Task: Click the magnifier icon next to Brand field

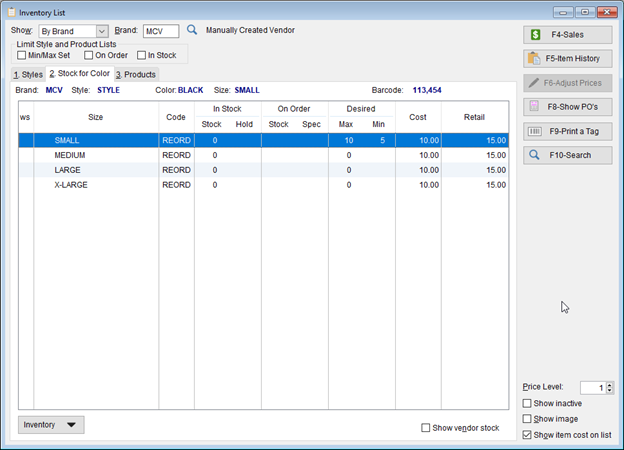Action: 192,31
